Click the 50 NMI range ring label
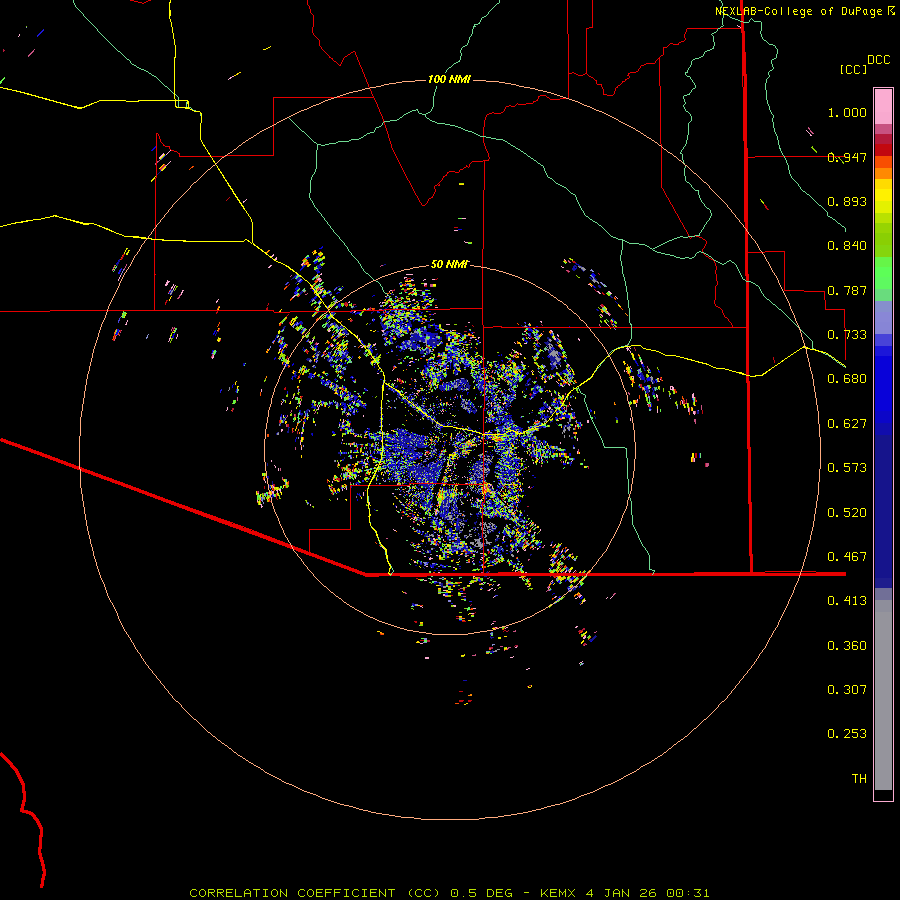 (449, 264)
